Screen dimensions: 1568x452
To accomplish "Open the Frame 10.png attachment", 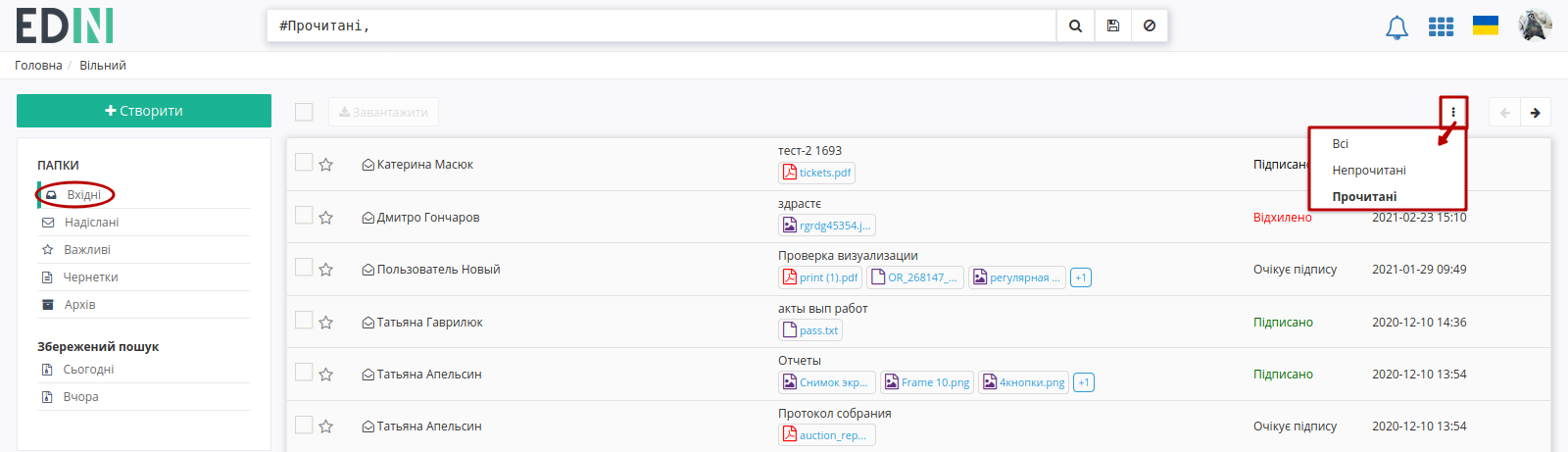I will pos(927,382).
